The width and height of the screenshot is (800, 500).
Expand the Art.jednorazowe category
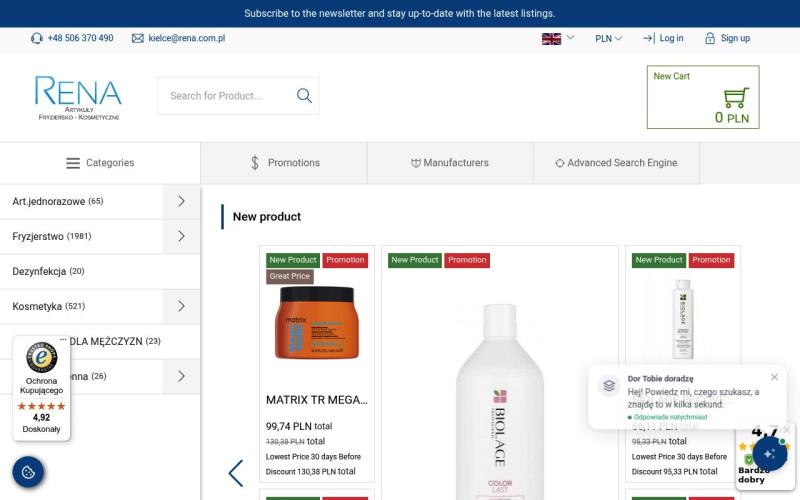click(x=181, y=201)
